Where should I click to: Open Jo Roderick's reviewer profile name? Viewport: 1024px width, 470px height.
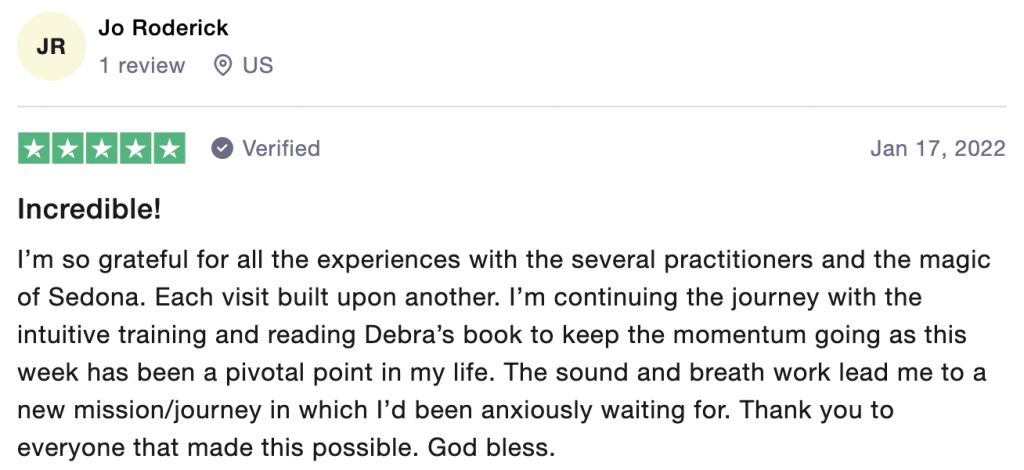point(161,28)
